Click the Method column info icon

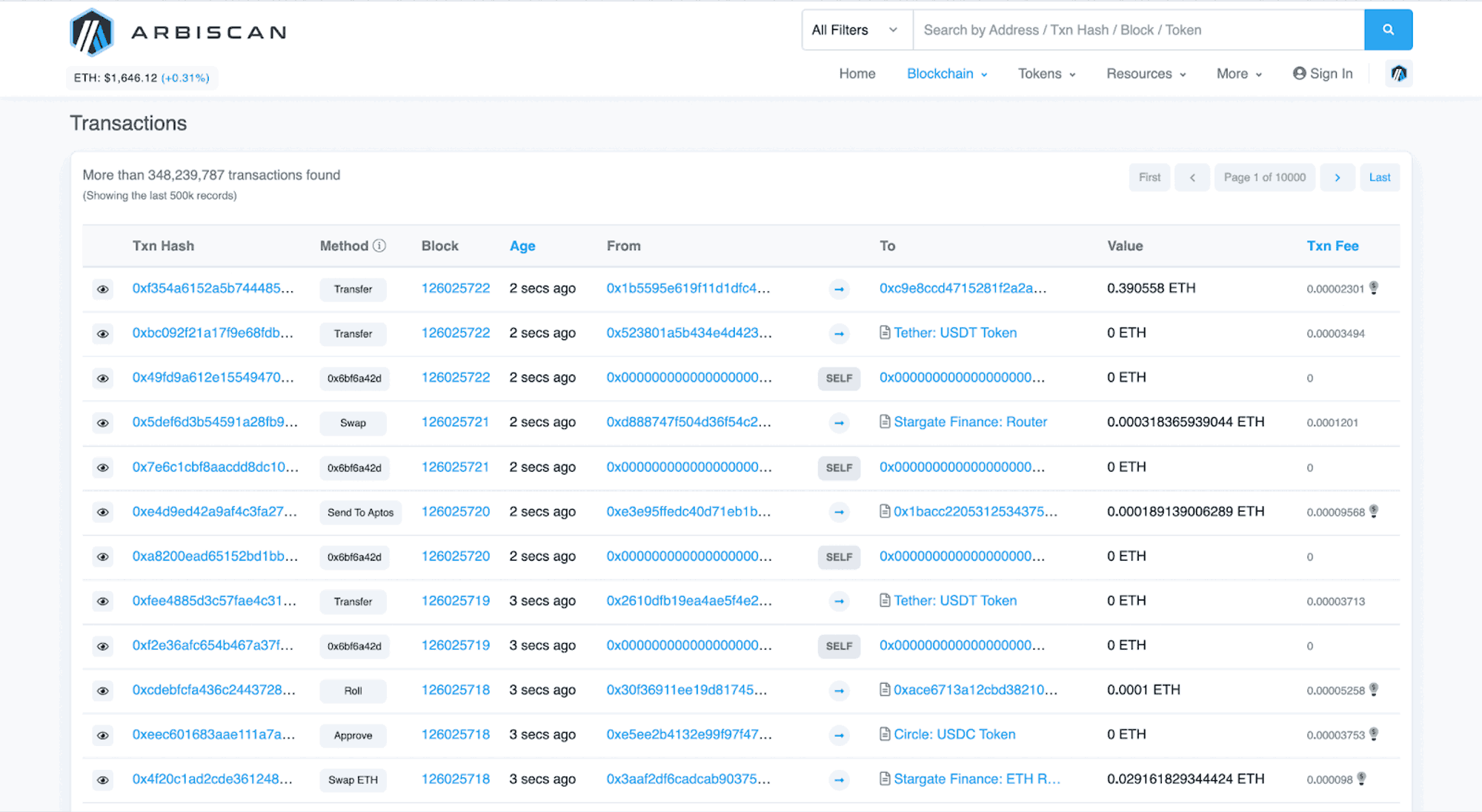click(x=379, y=246)
